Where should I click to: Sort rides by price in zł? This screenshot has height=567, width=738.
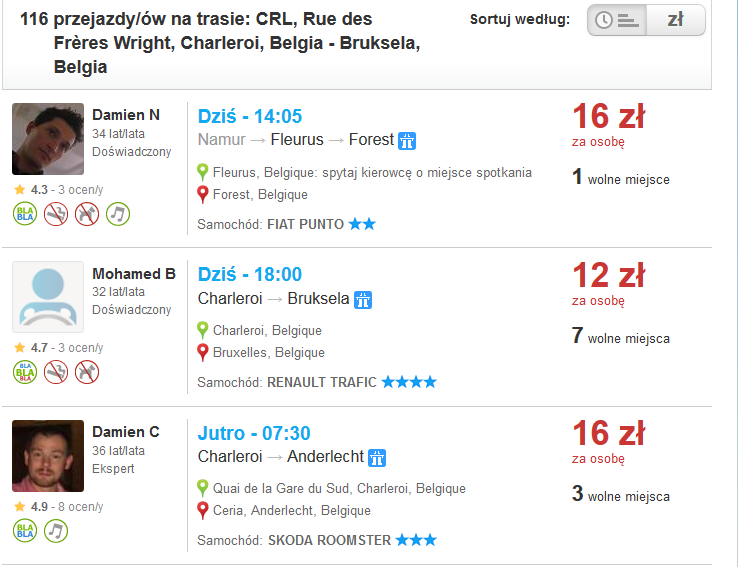(676, 20)
